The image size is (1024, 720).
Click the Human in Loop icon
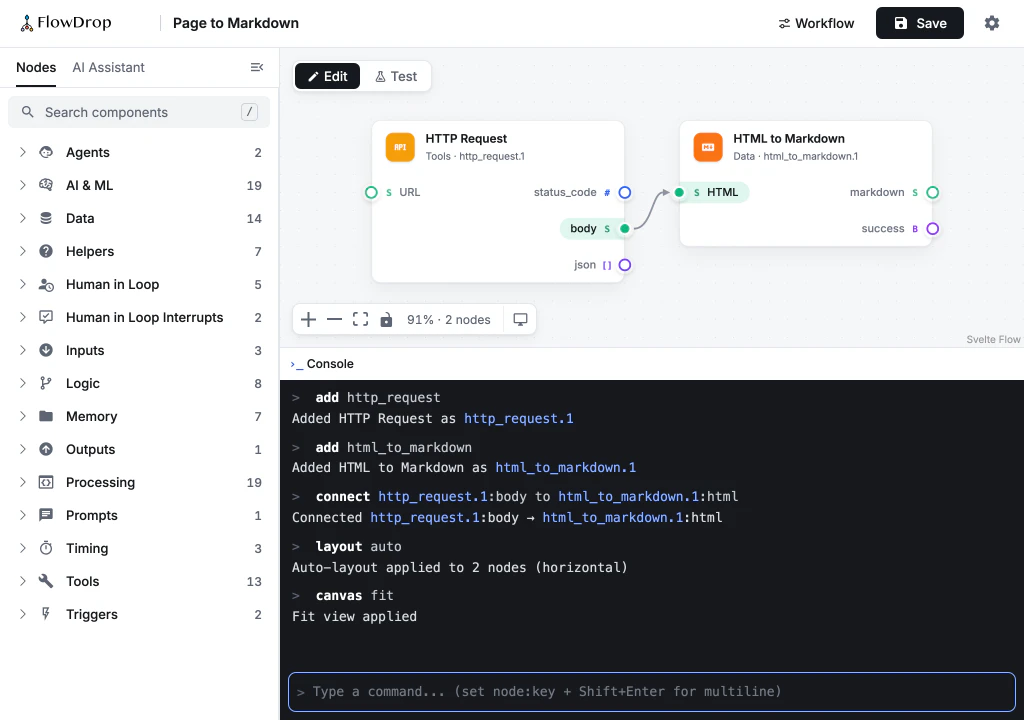tap(46, 284)
